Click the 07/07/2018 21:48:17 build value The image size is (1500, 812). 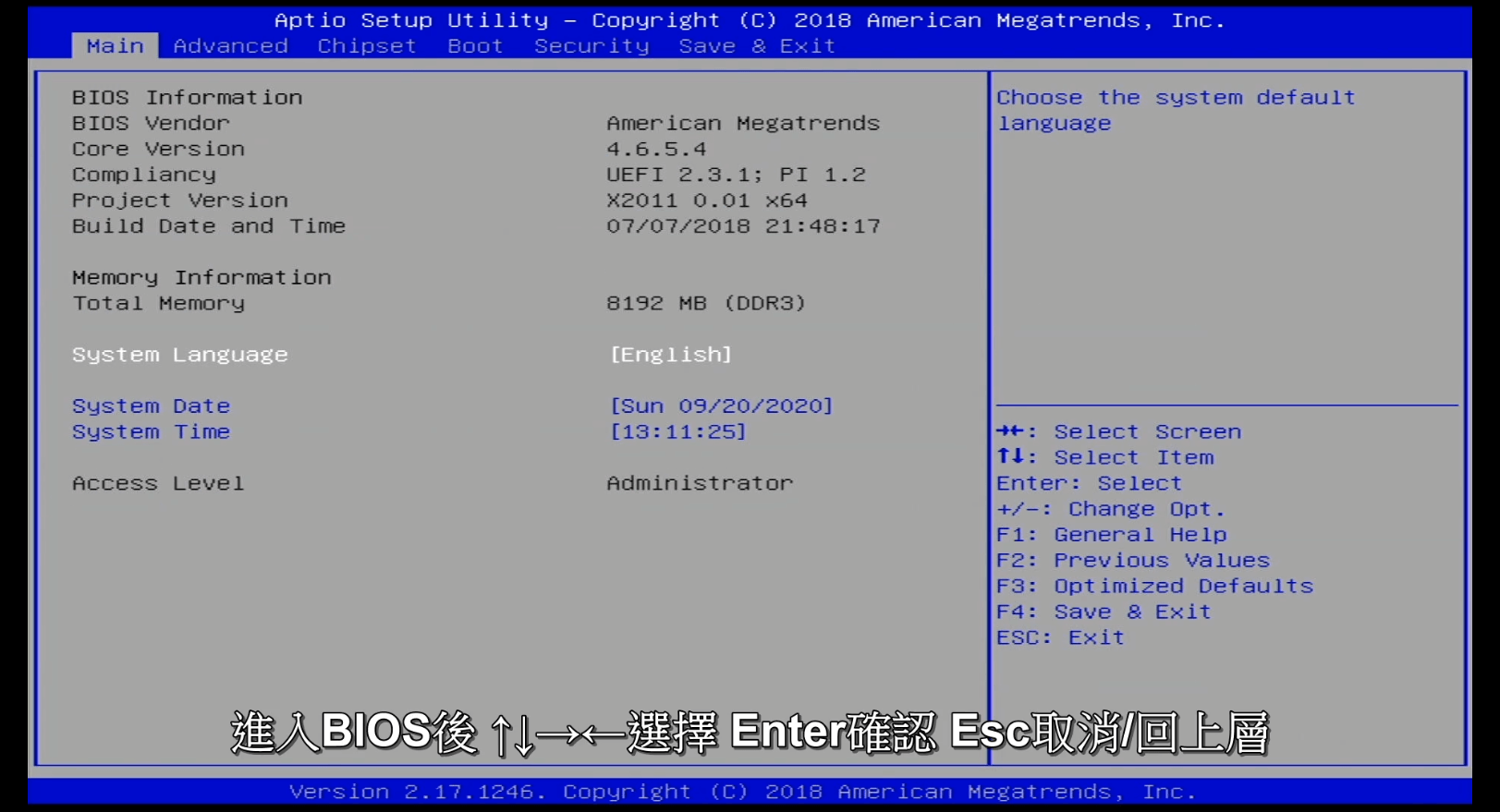coord(744,226)
